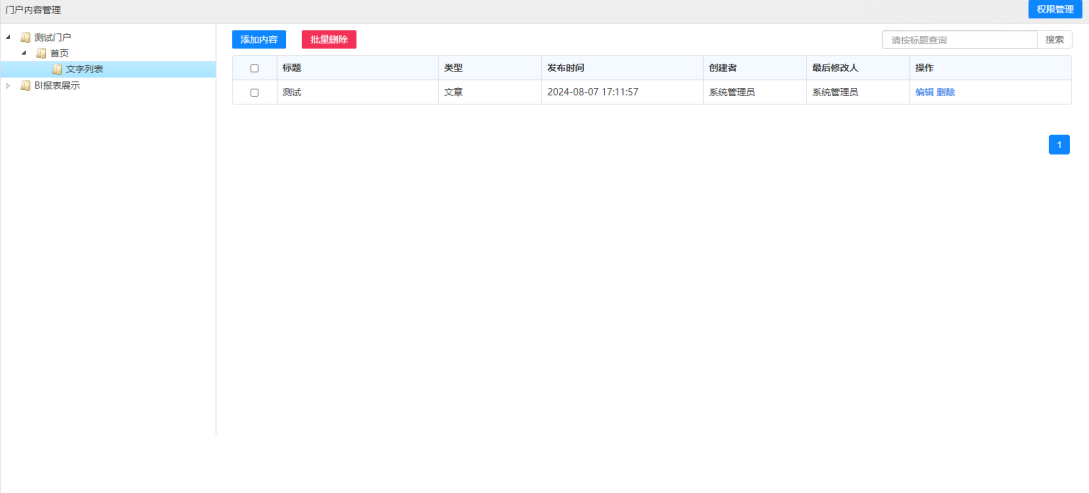Collapse the 首页 tree node arrow
The width and height of the screenshot is (1089, 493).
pos(24,53)
